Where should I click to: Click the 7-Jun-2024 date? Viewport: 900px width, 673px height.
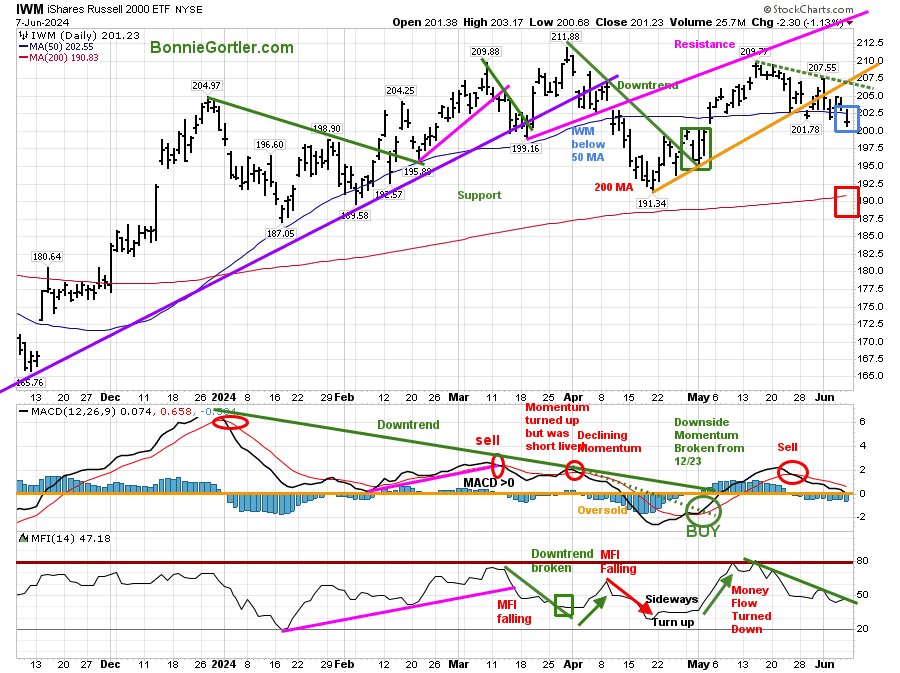coord(42,22)
